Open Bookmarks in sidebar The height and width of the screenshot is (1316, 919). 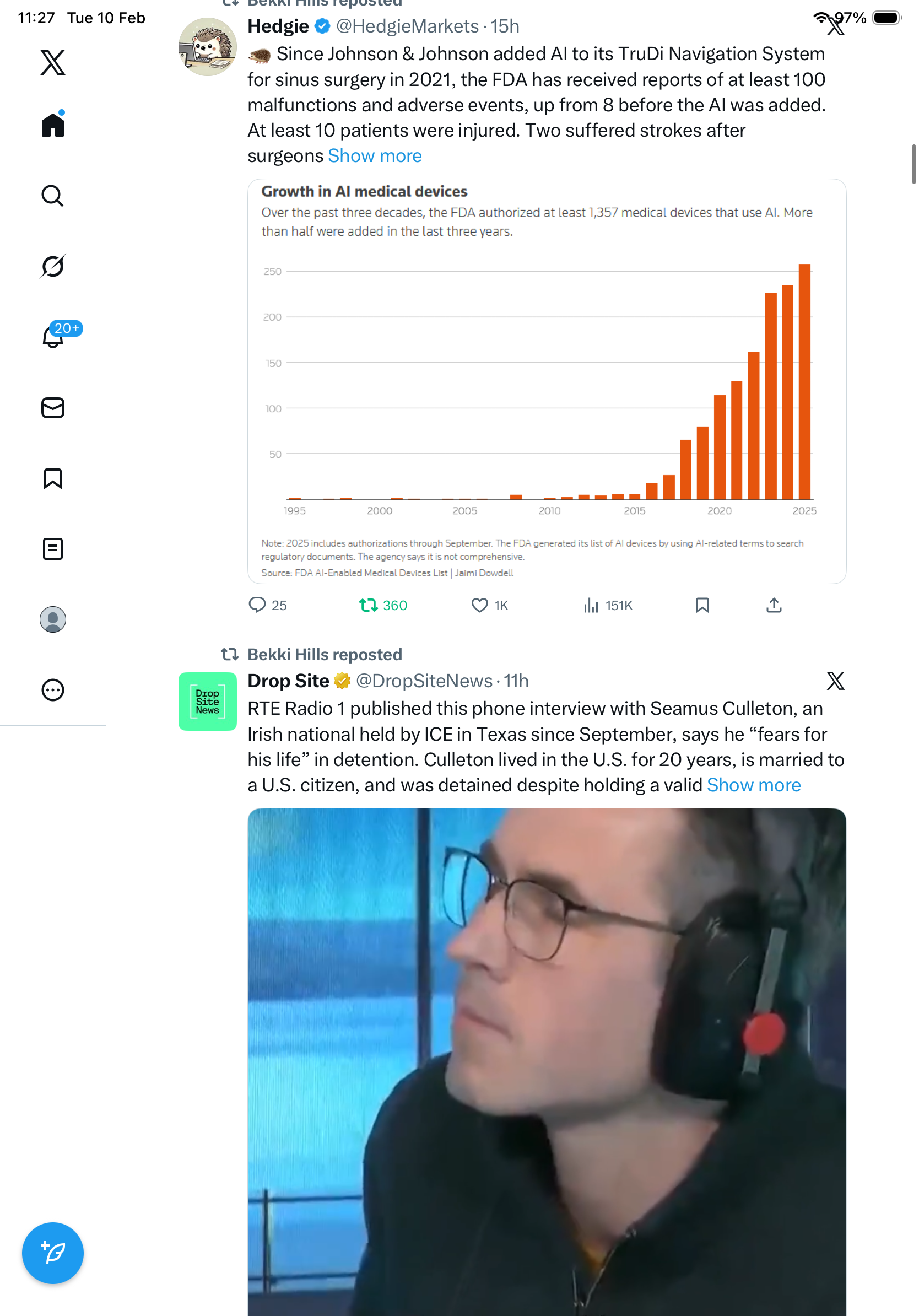(x=53, y=478)
